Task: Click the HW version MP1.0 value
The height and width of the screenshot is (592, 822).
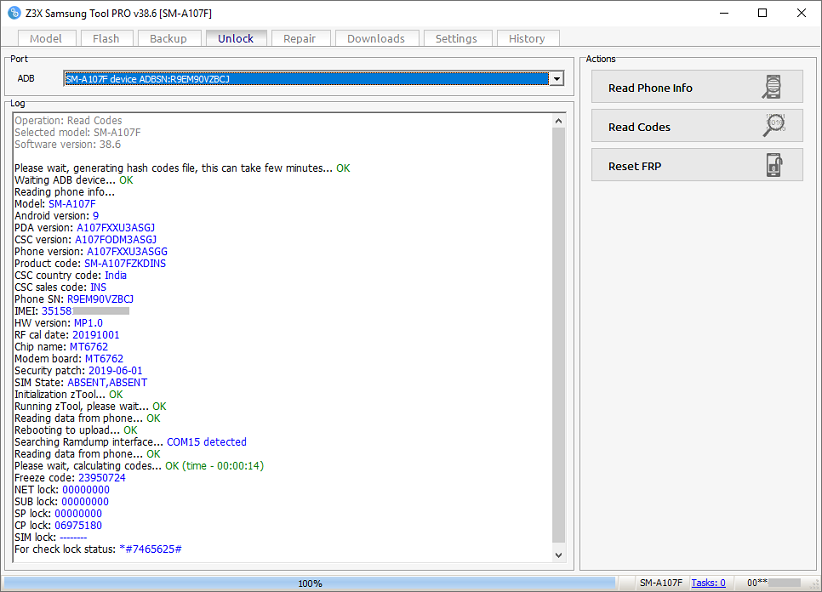Action: click(88, 323)
